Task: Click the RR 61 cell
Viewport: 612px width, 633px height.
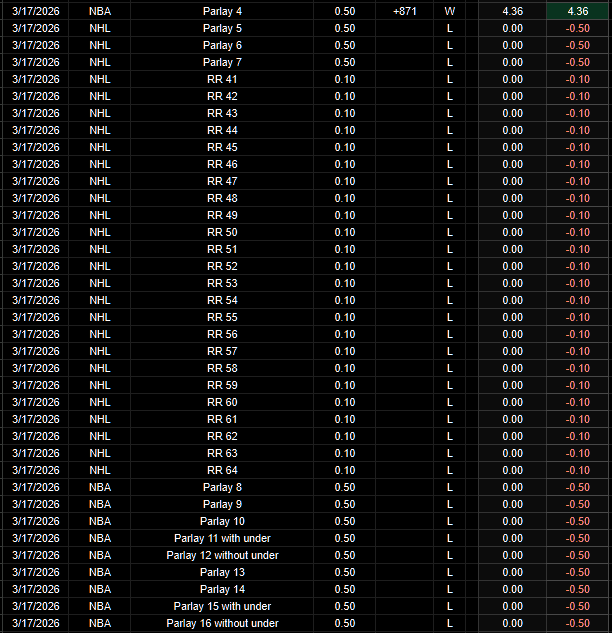Action: [222, 419]
